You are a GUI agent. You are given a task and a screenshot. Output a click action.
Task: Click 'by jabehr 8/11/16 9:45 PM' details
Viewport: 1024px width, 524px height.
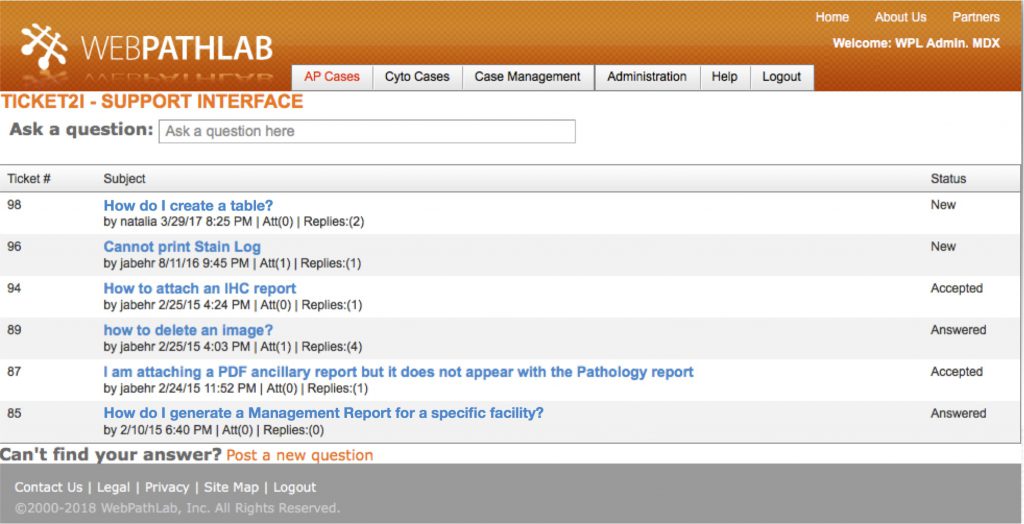[x=176, y=264]
